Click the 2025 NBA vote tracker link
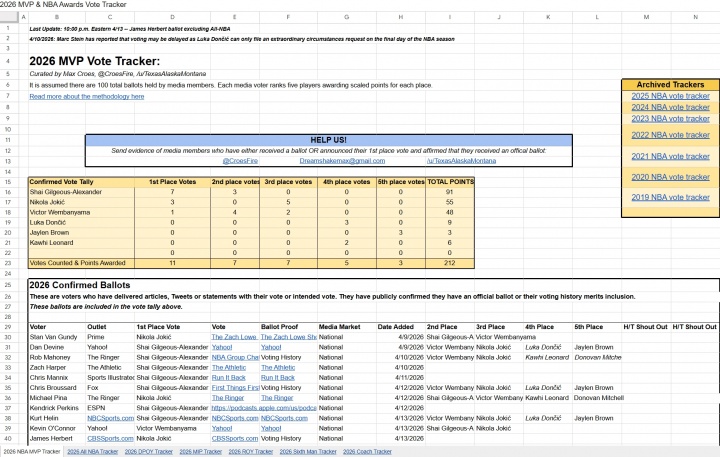 669,96
